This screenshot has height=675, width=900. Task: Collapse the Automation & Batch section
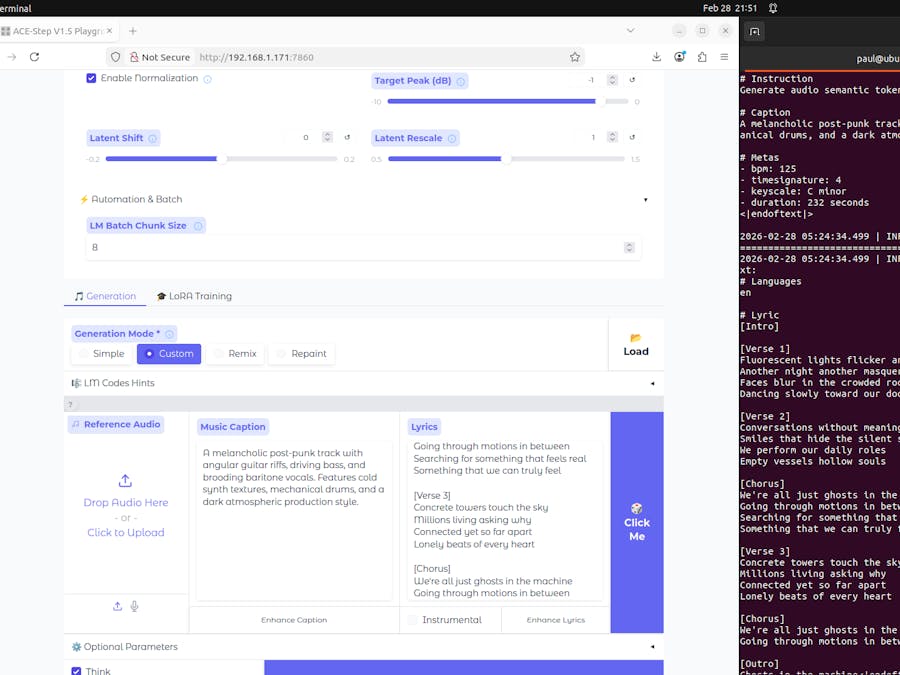364,199
